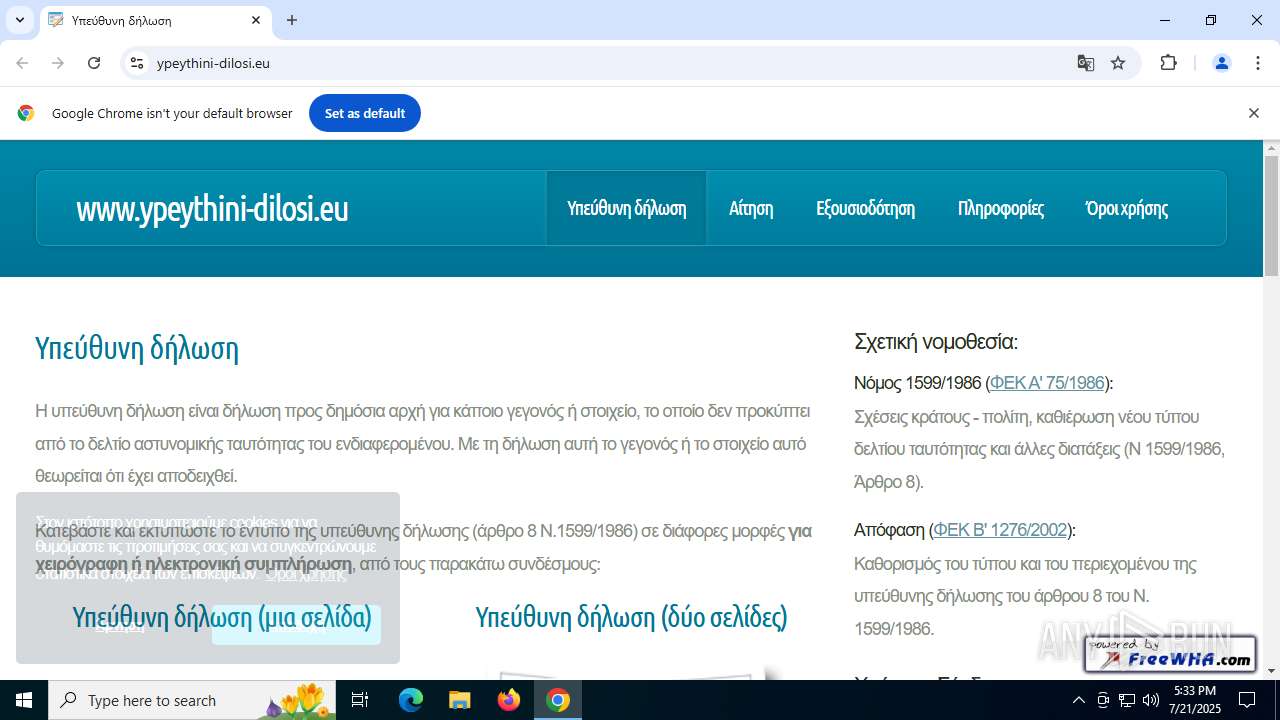The image size is (1280, 720).
Task: Open File Explorer from the taskbar
Action: tap(459, 700)
